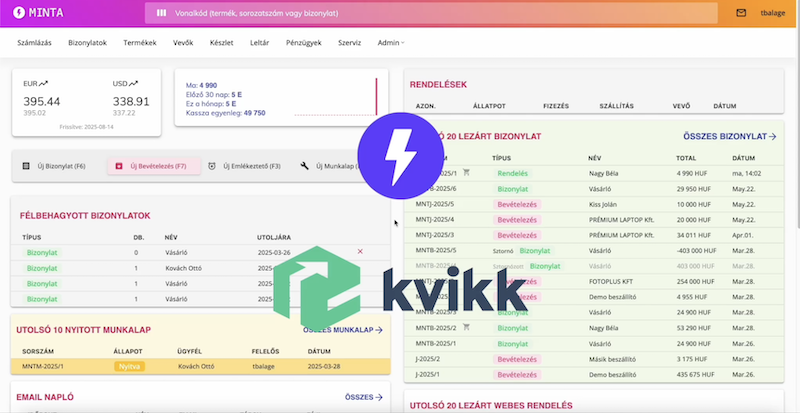800x413 pixels.
Task: Click the Új Emlékeztető (F3) button
Action: pos(245,166)
